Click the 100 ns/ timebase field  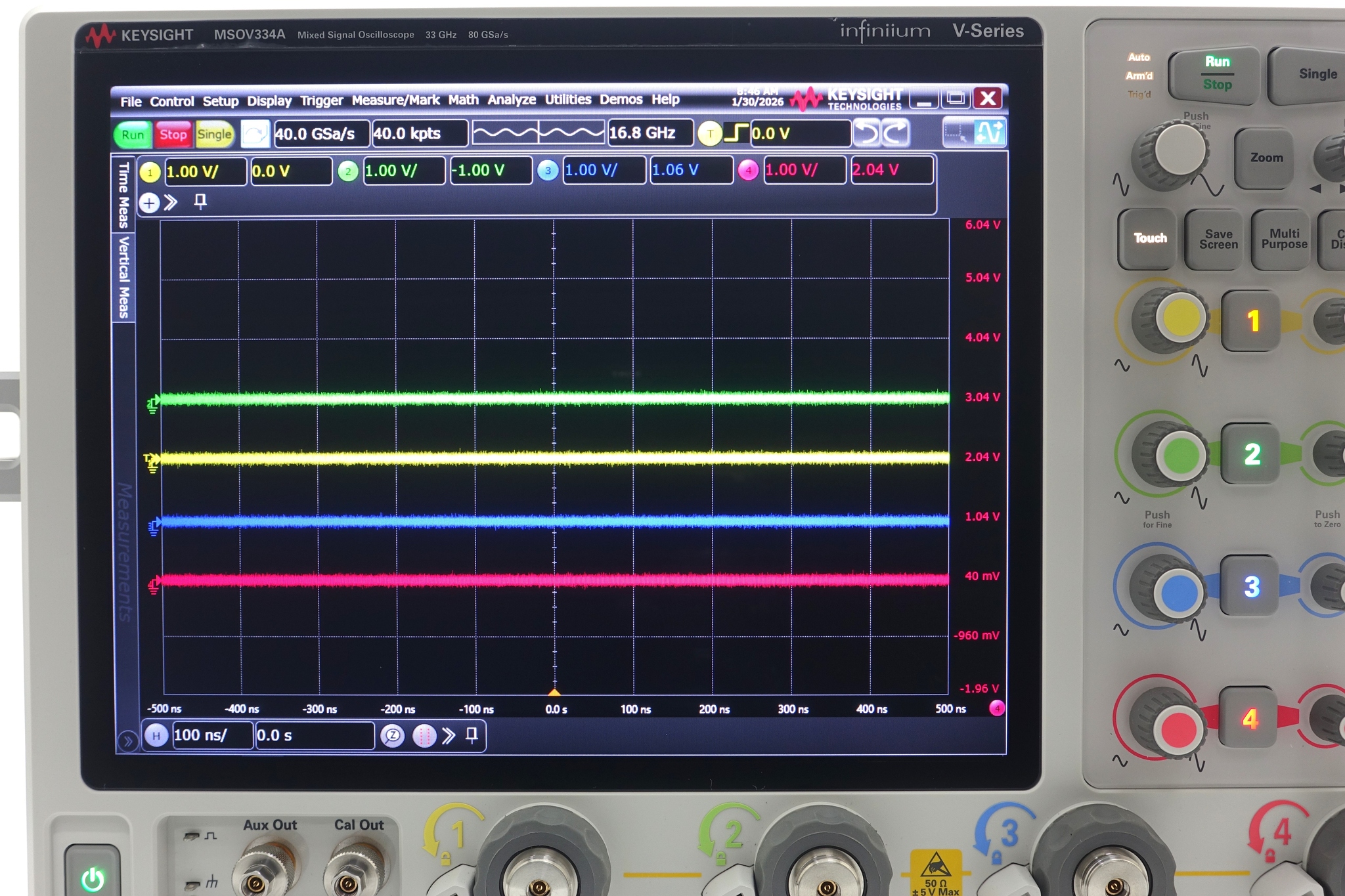pos(211,735)
